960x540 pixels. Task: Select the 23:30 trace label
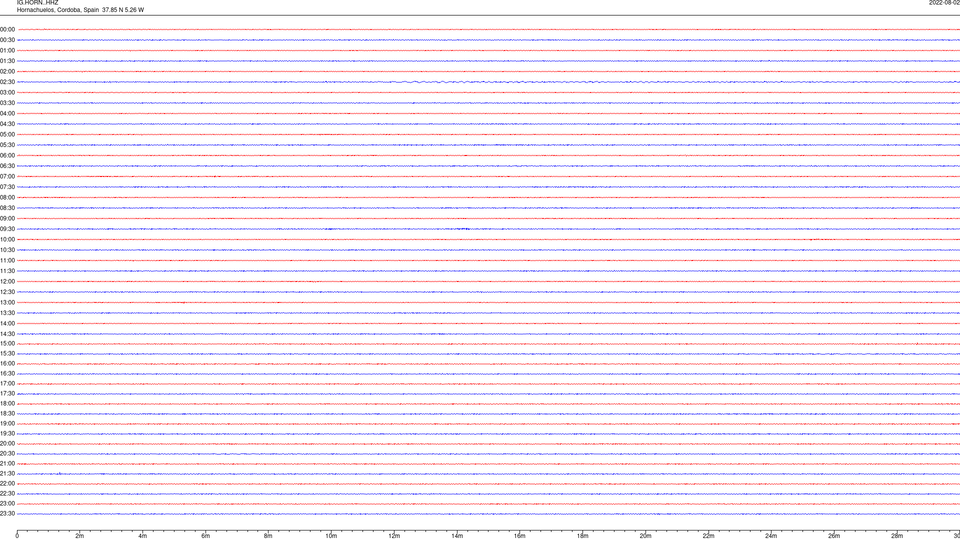pos(7,514)
